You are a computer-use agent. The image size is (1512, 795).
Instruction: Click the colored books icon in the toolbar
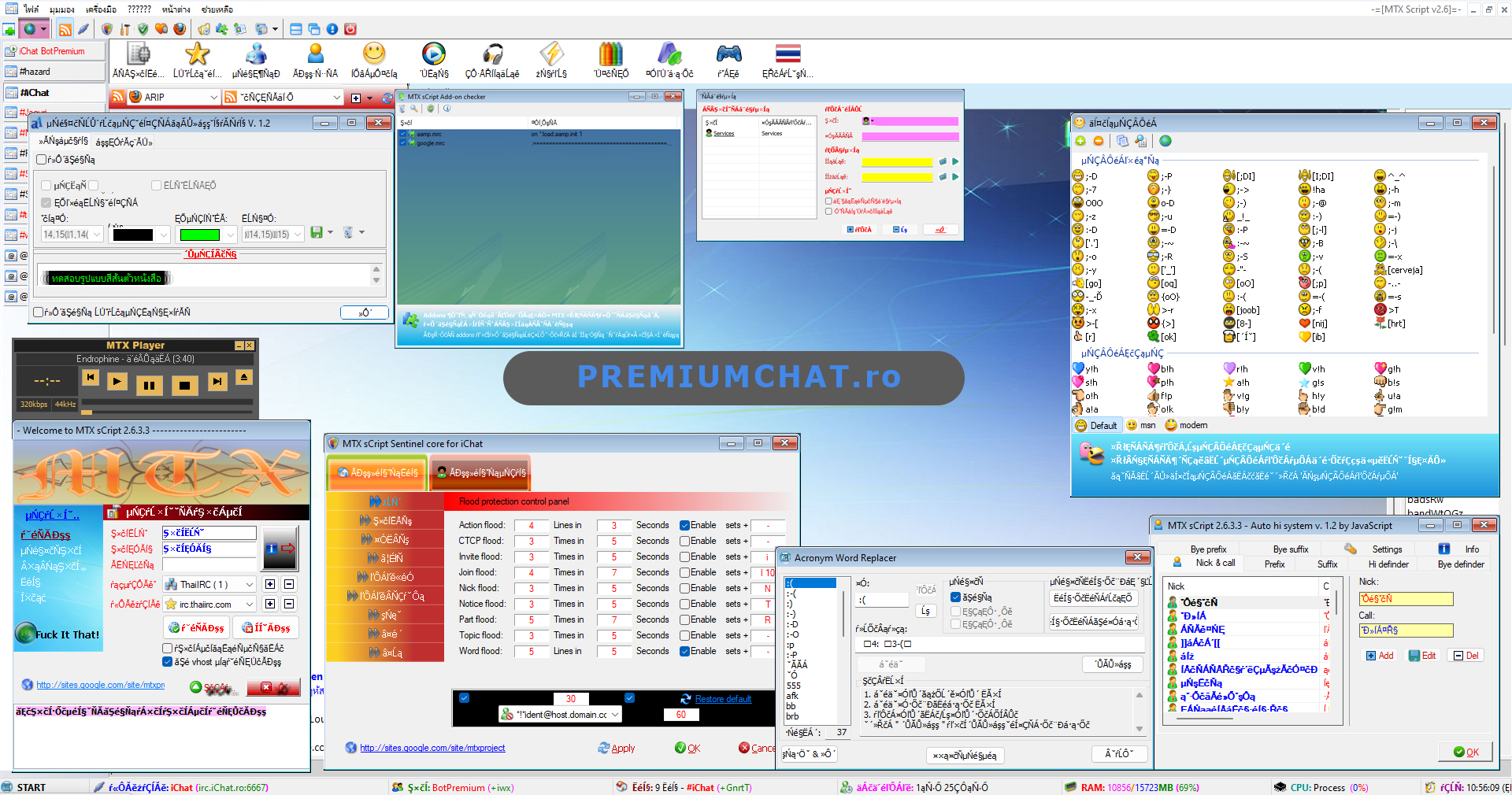coord(611,54)
